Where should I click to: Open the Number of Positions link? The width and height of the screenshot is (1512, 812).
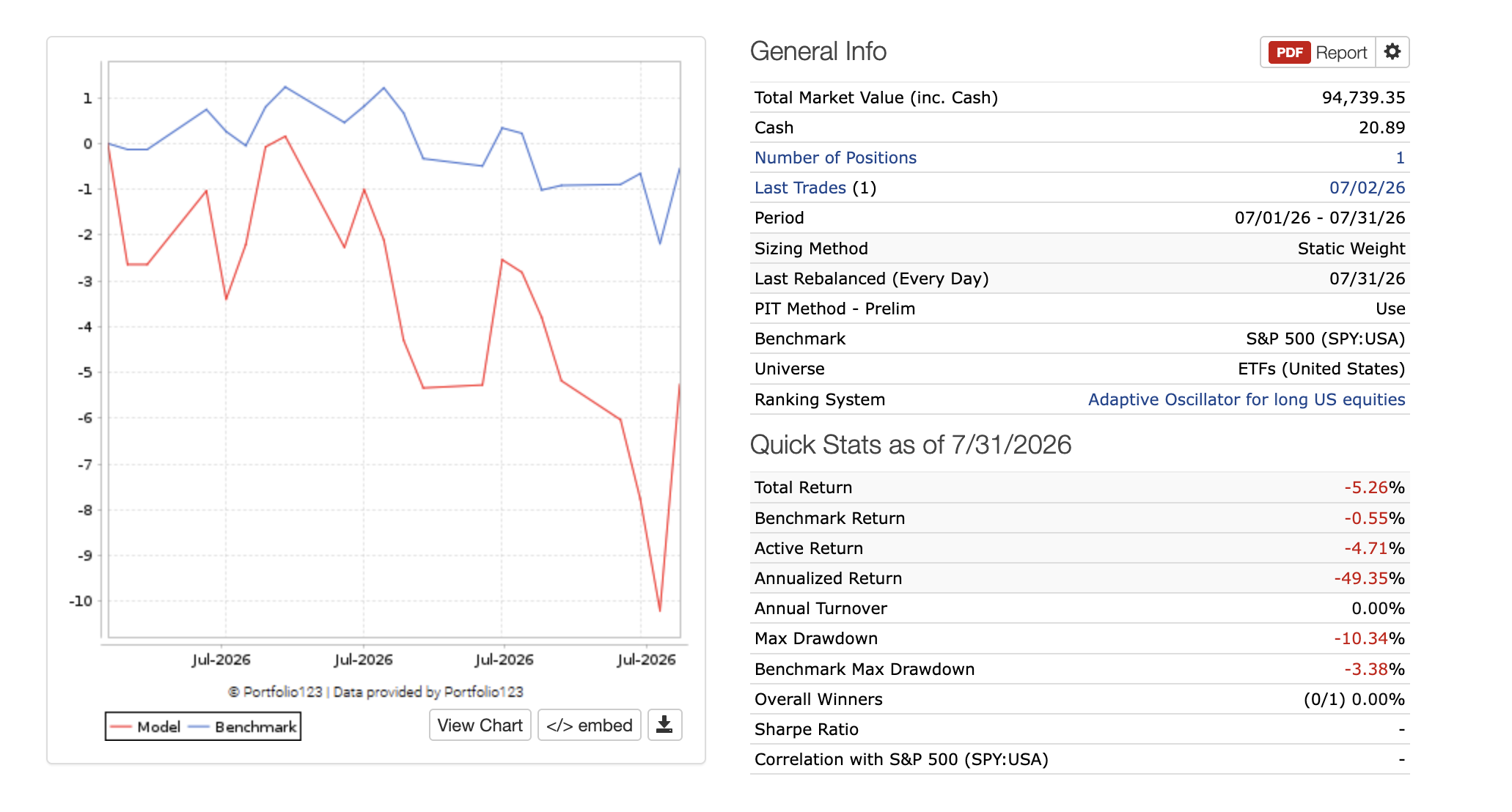(x=835, y=158)
